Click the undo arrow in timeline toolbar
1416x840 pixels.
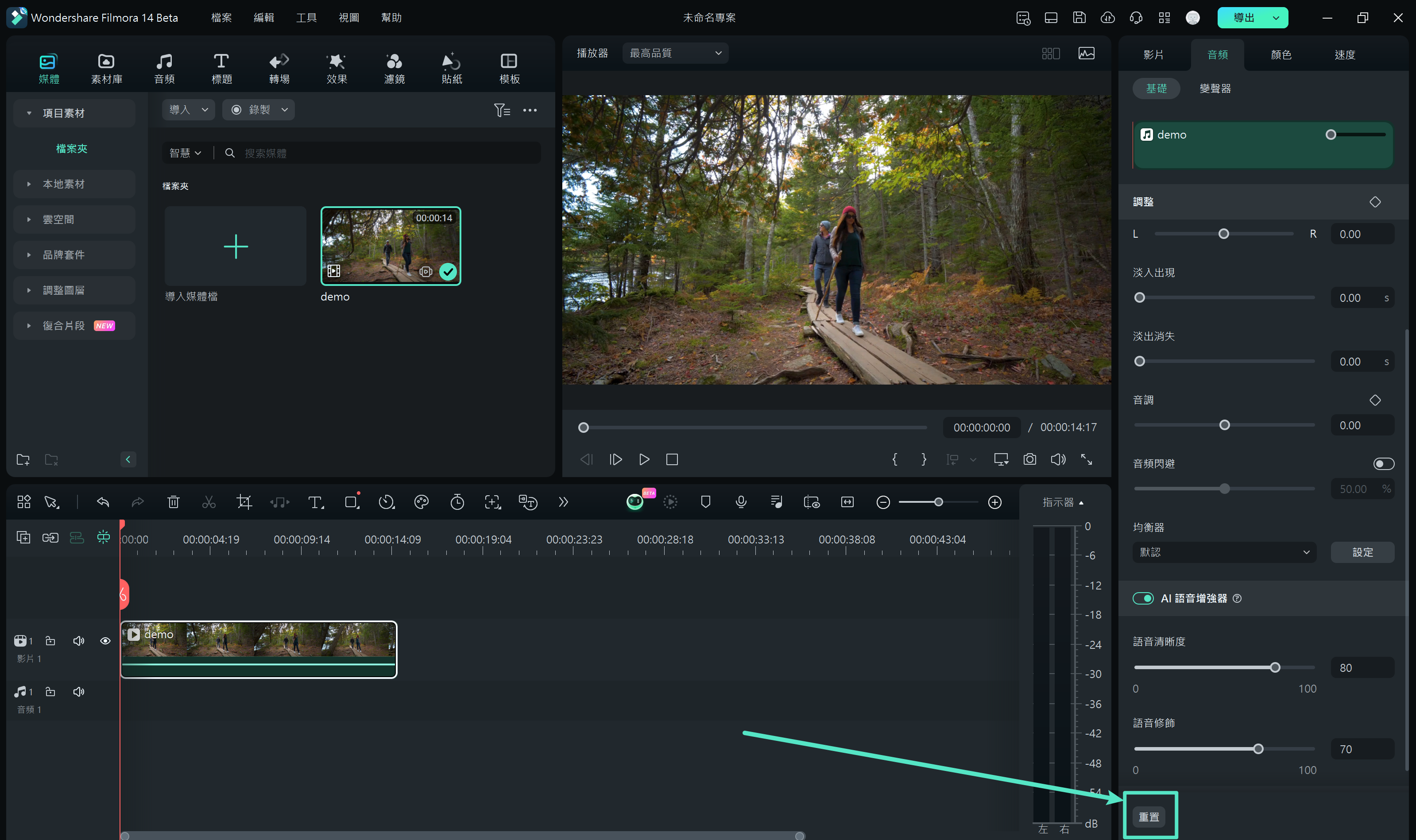click(102, 502)
